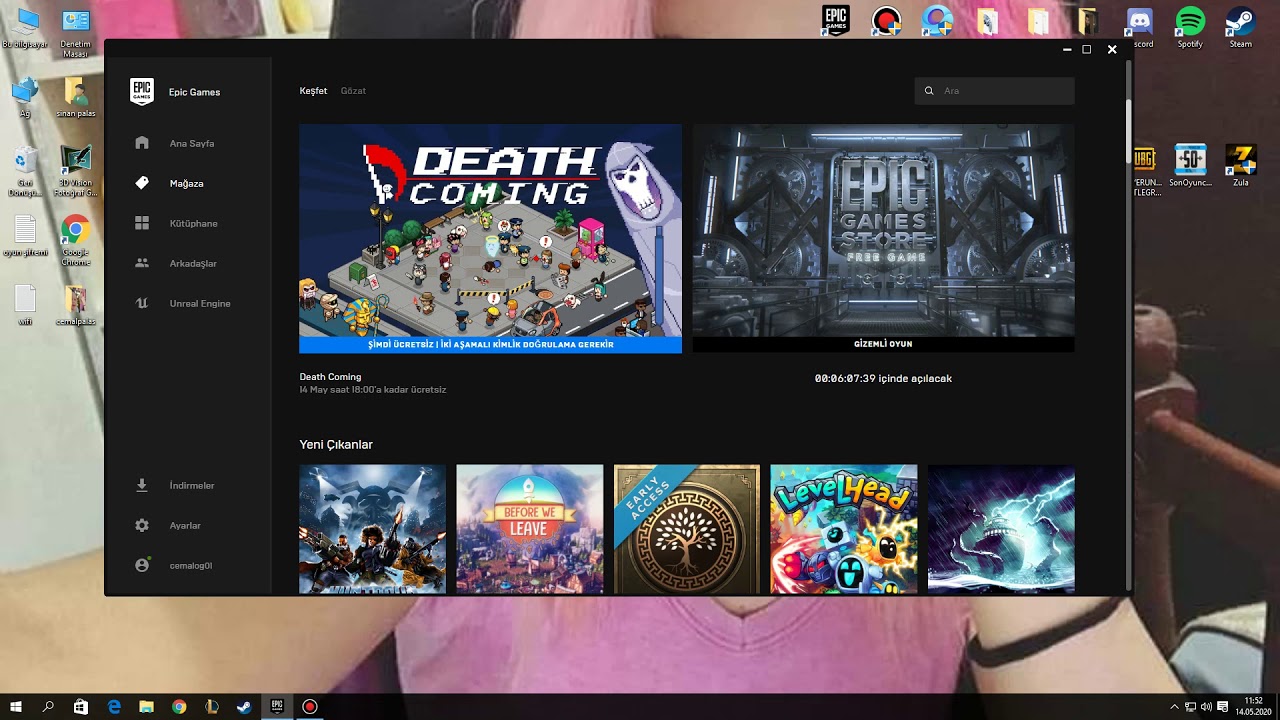
Task: Open the Steam desktop shortcut
Action: (x=1240, y=27)
